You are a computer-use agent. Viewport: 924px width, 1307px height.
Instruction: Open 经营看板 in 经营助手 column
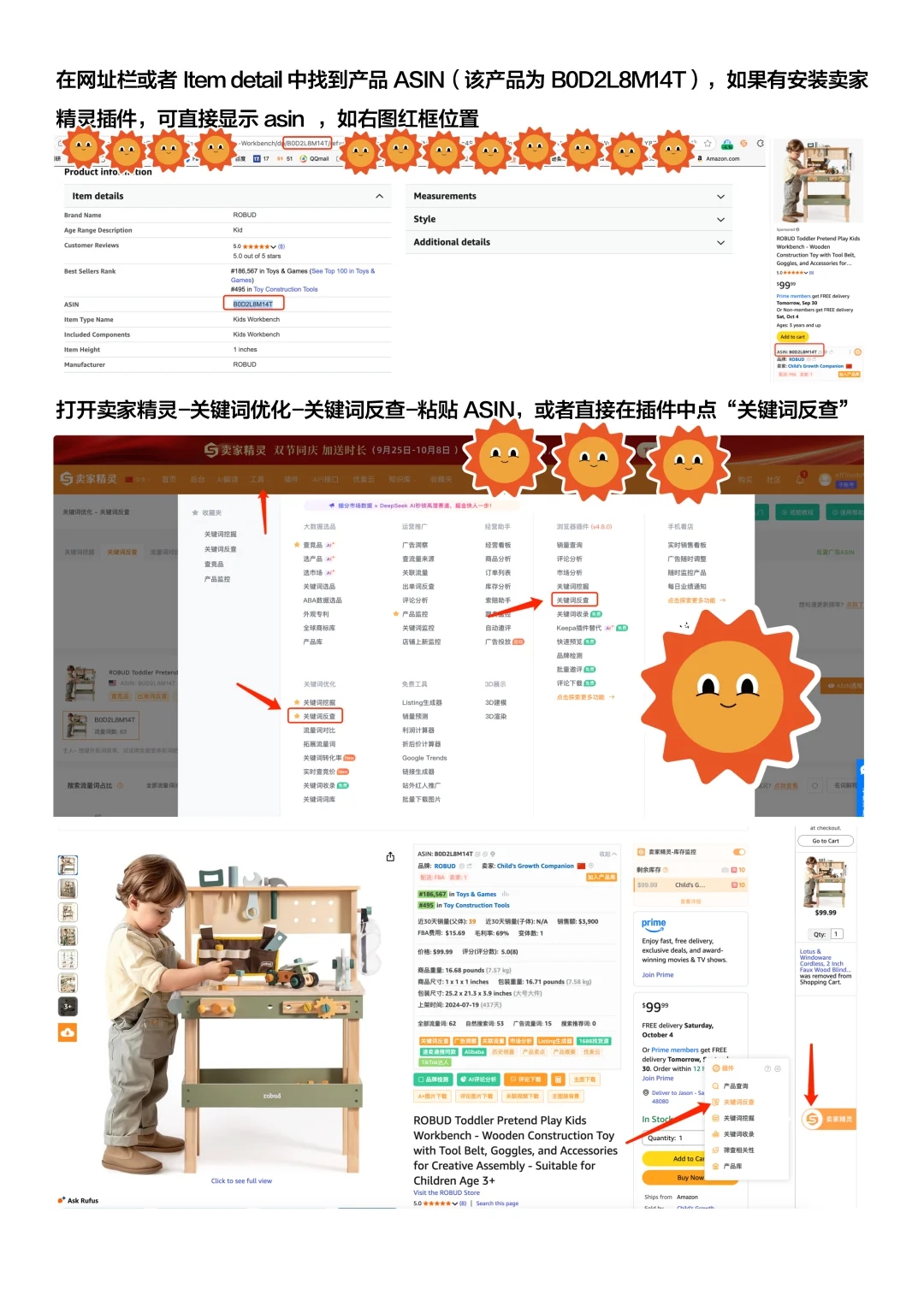[498, 545]
